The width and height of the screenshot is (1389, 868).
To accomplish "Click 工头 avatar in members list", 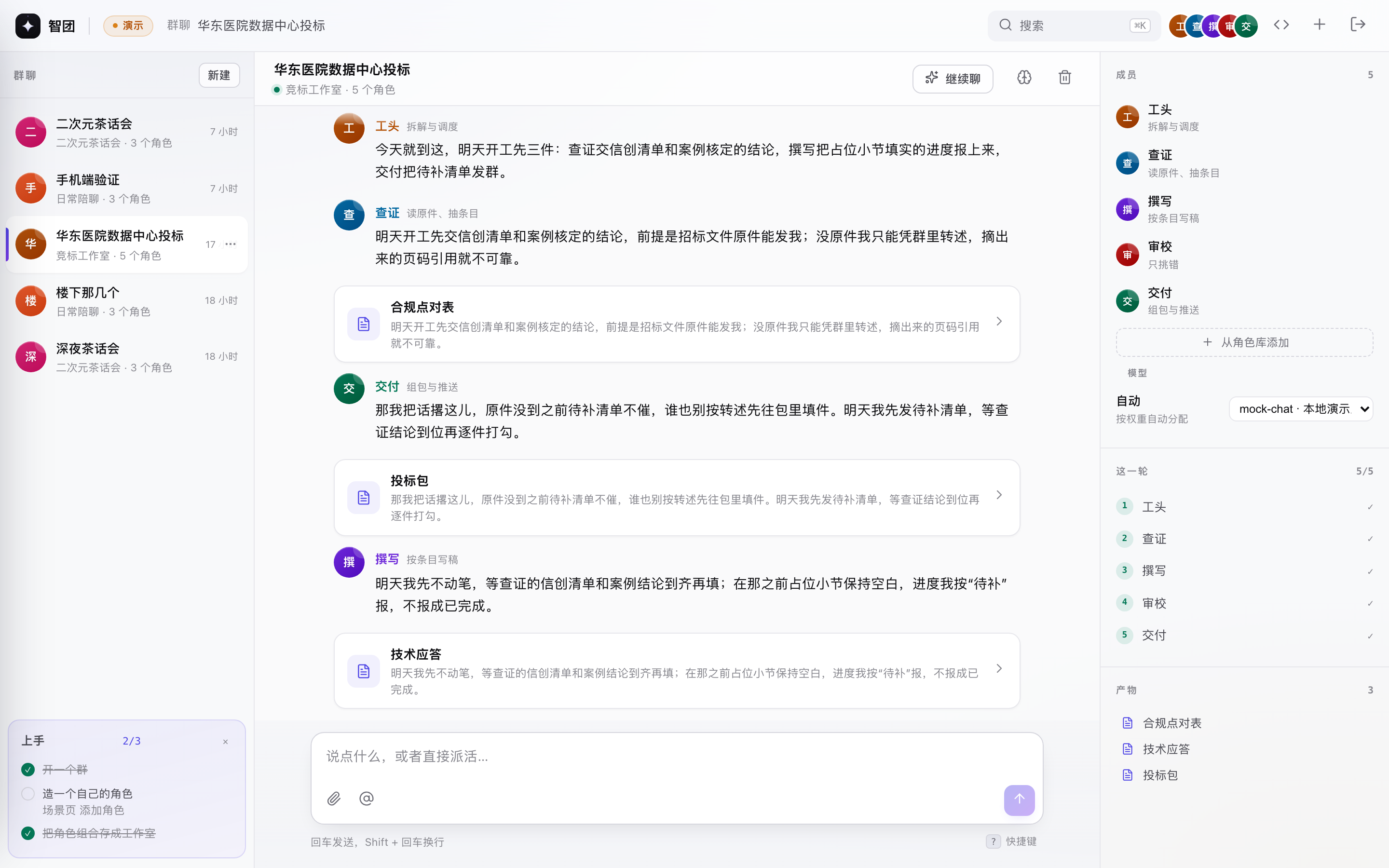I will [1127, 117].
